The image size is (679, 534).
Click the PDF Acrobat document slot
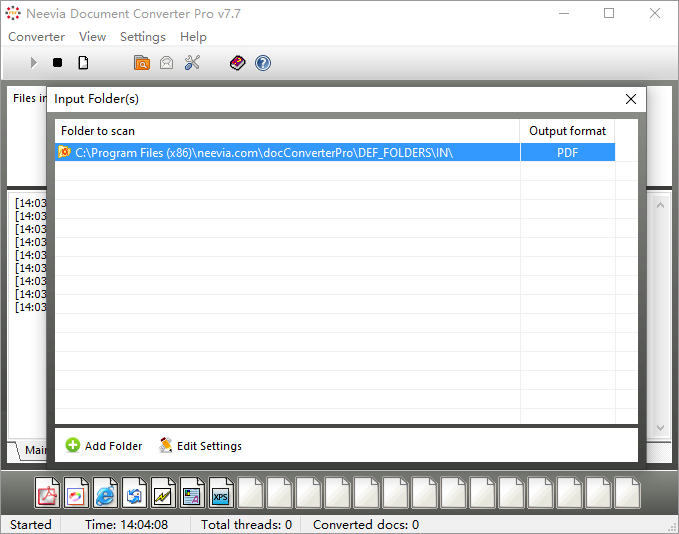tap(47, 493)
